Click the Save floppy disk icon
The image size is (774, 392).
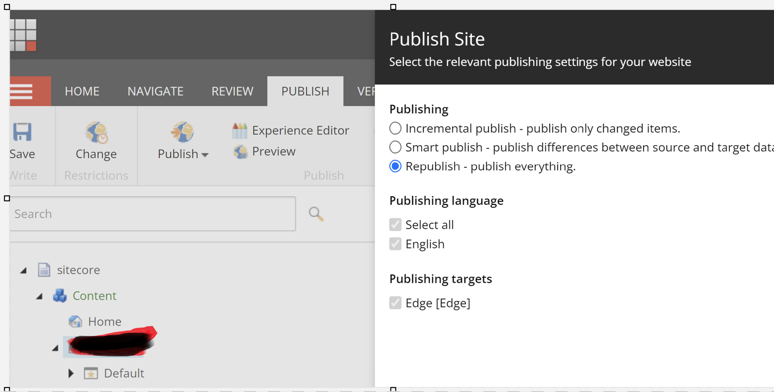(x=22, y=132)
